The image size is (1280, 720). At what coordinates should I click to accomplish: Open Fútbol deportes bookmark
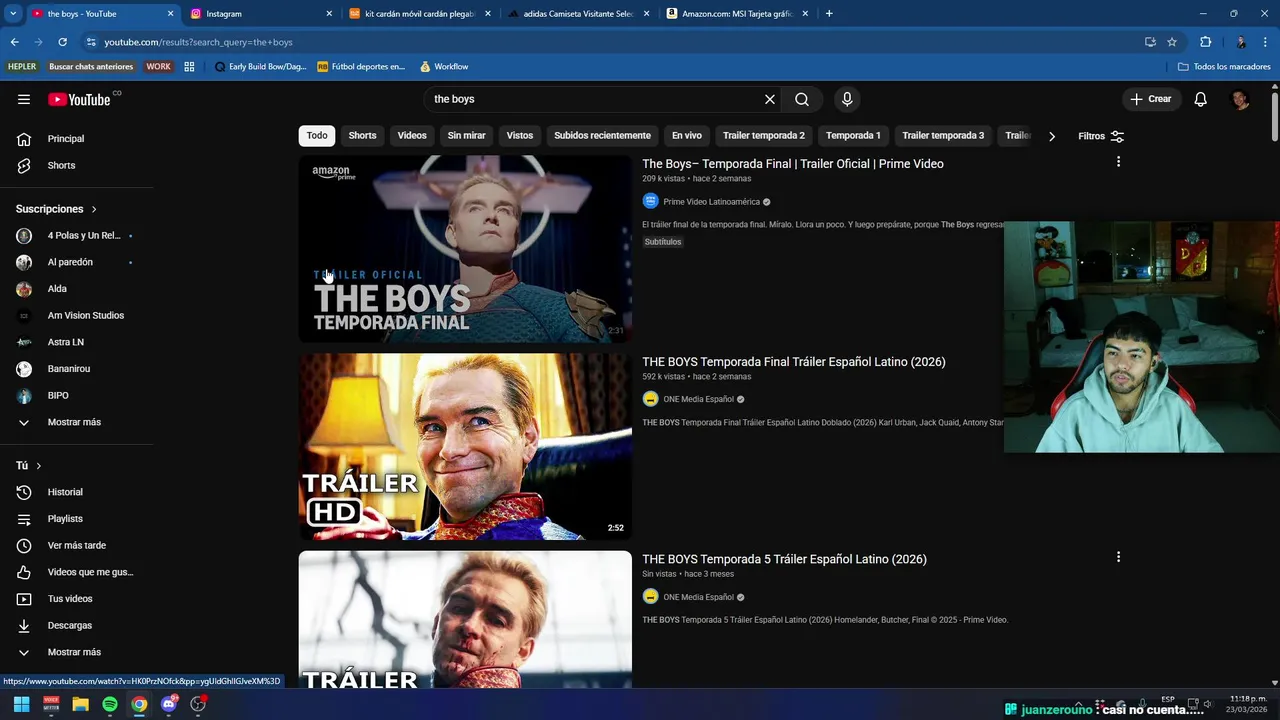point(361,67)
